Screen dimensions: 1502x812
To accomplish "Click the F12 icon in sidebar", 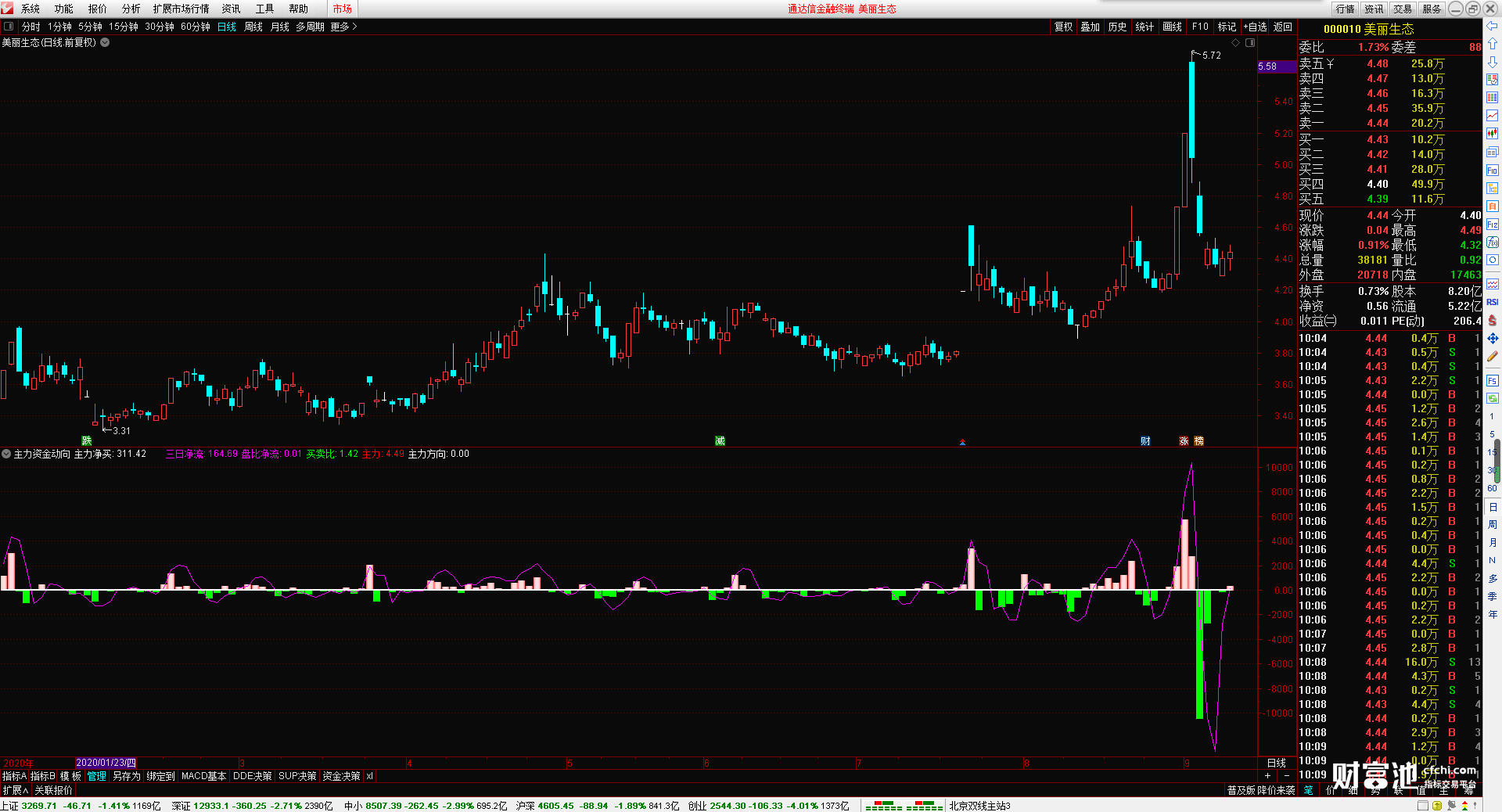I will tap(1492, 225).
